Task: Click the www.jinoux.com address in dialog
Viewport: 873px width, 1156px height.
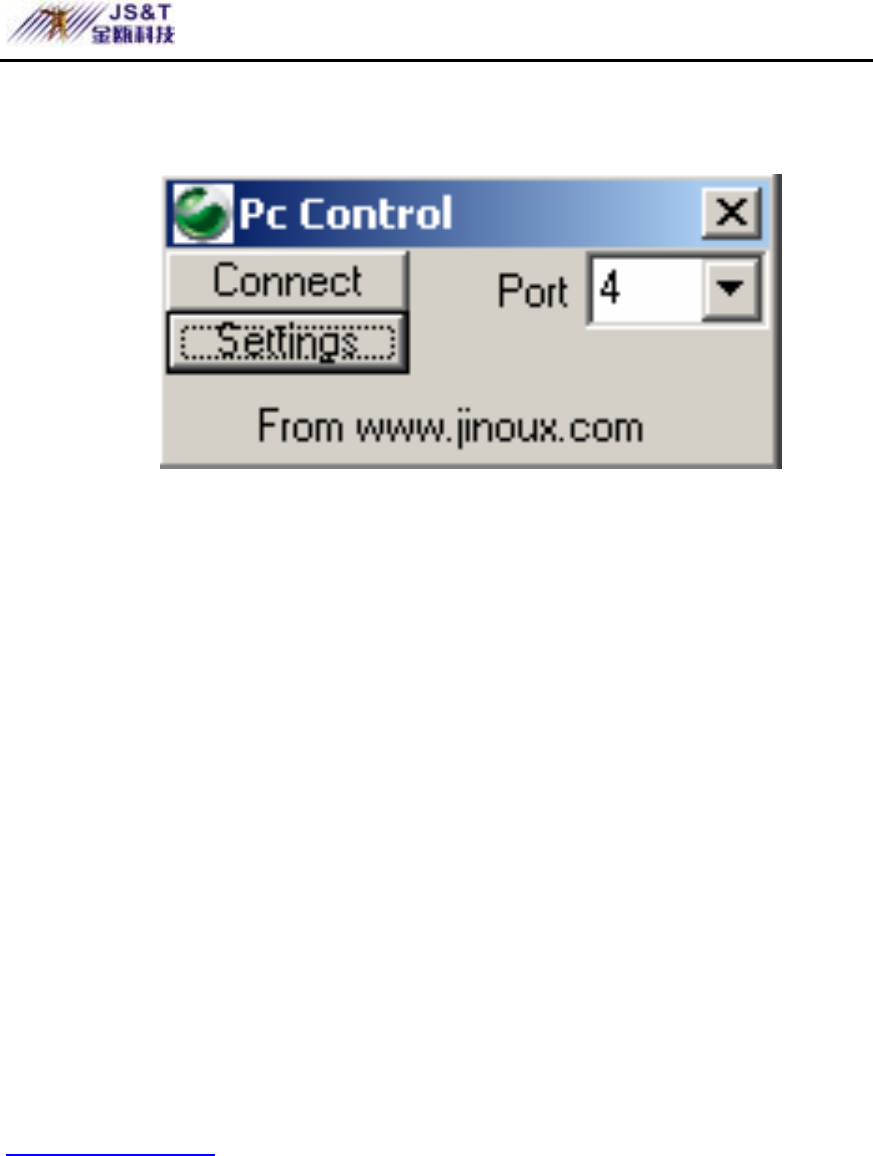Action: pos(500,428)
